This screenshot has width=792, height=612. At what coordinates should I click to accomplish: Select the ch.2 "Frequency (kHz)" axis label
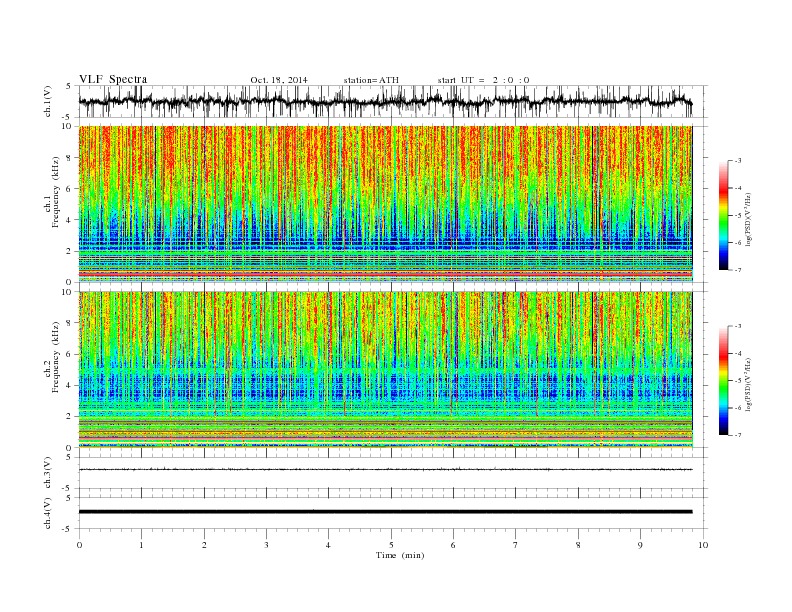[x=56, y=357]
